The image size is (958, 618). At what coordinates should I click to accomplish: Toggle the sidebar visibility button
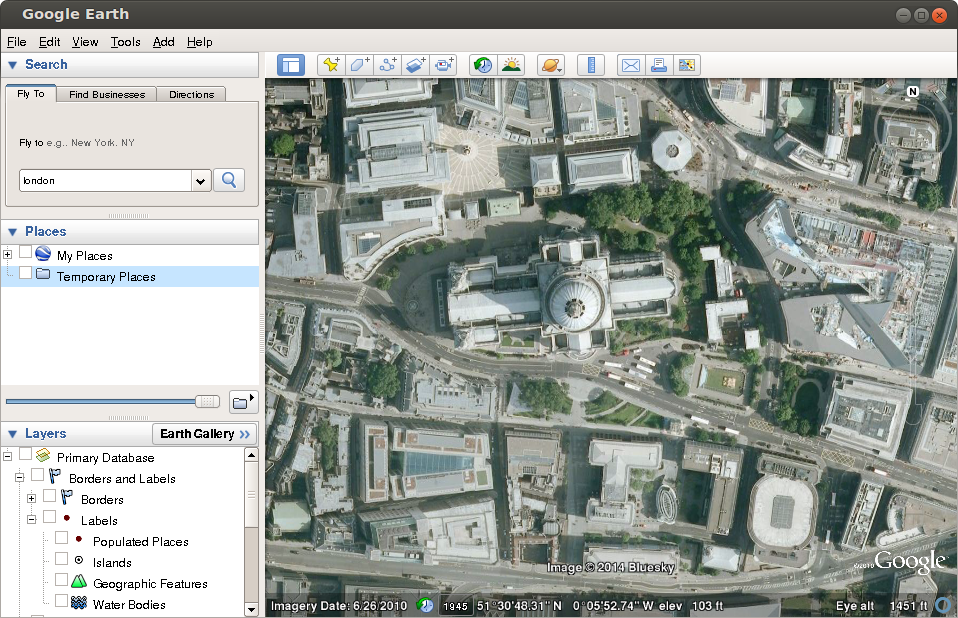tap(291, 65)
